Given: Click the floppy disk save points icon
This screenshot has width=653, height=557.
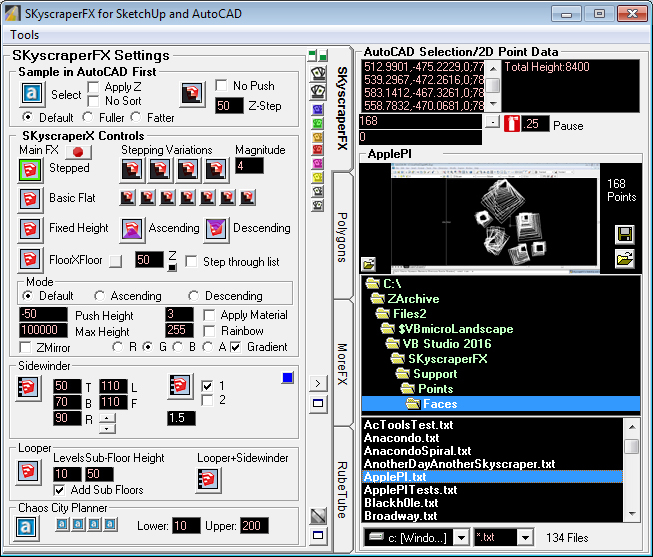Looking at the screenshot, I should pyautogui.click(x=625, y=234).
